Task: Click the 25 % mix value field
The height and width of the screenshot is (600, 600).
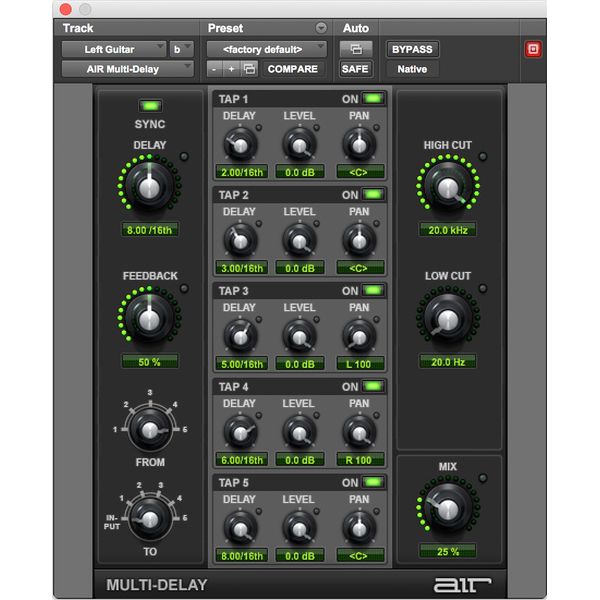Action: click(448, 551)
